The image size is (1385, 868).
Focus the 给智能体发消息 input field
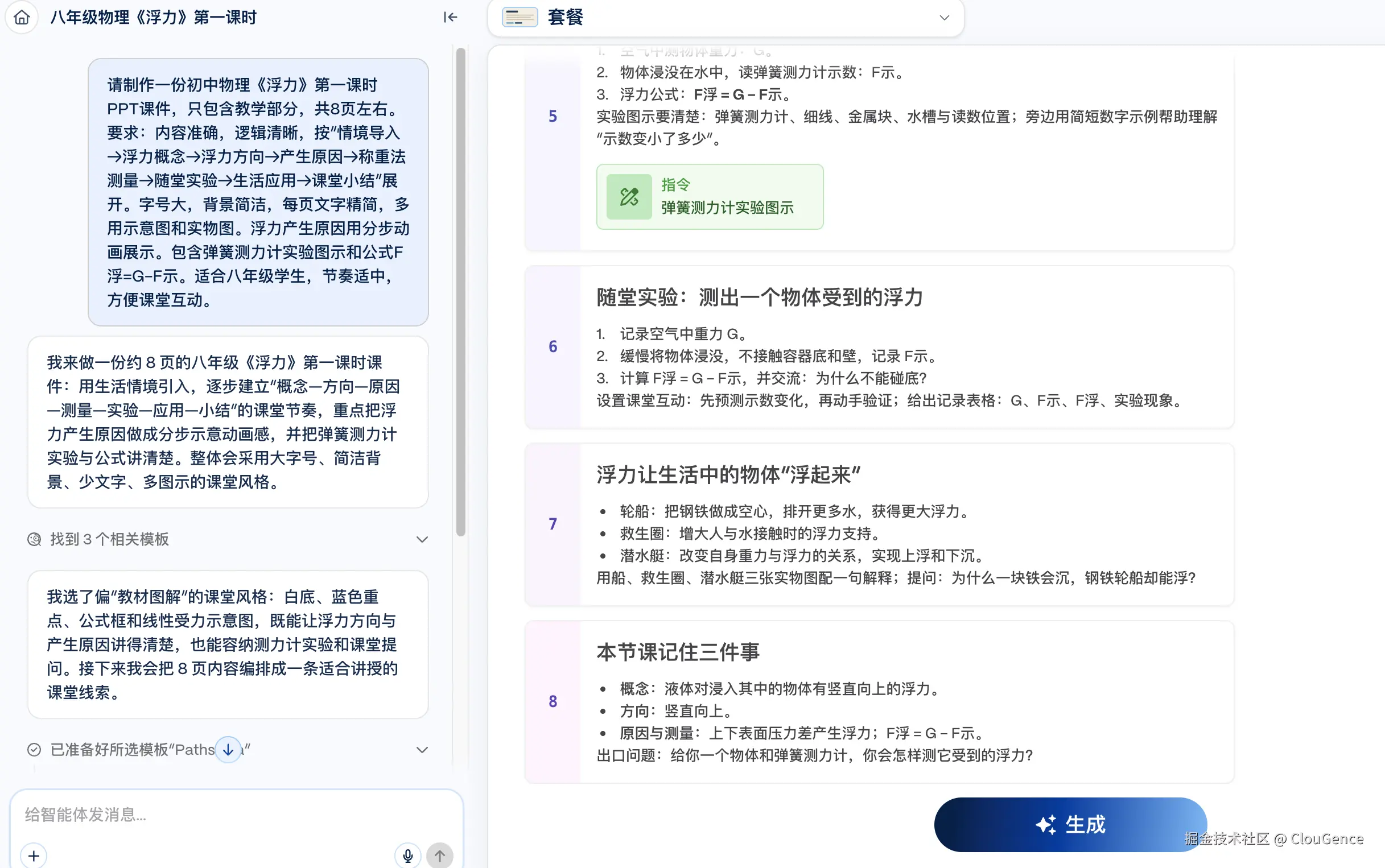coord(236,815)
